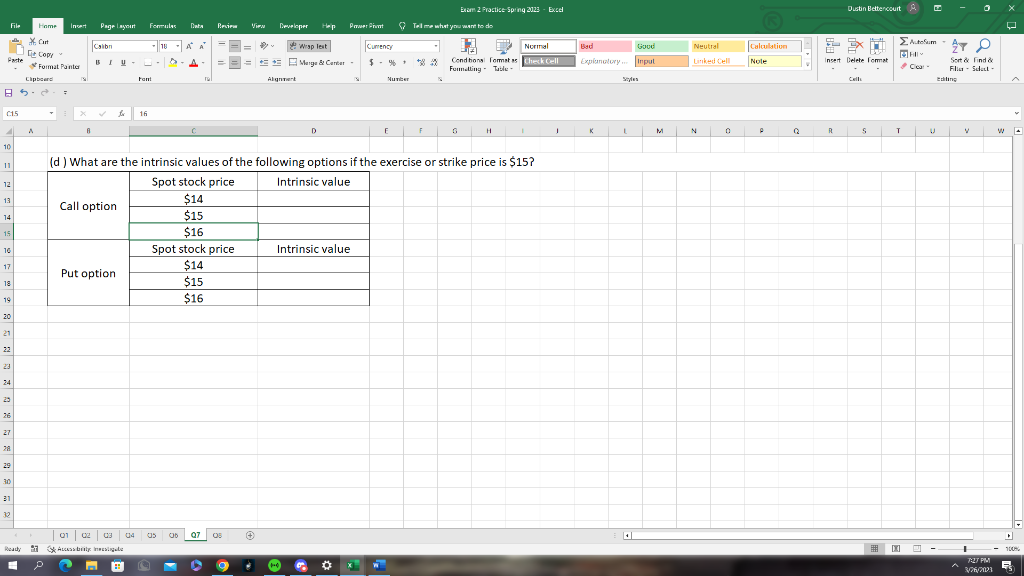Activate the Format Painter tool
The width and height of the screenshot is (1024, 576).
[x=54, y=66]
